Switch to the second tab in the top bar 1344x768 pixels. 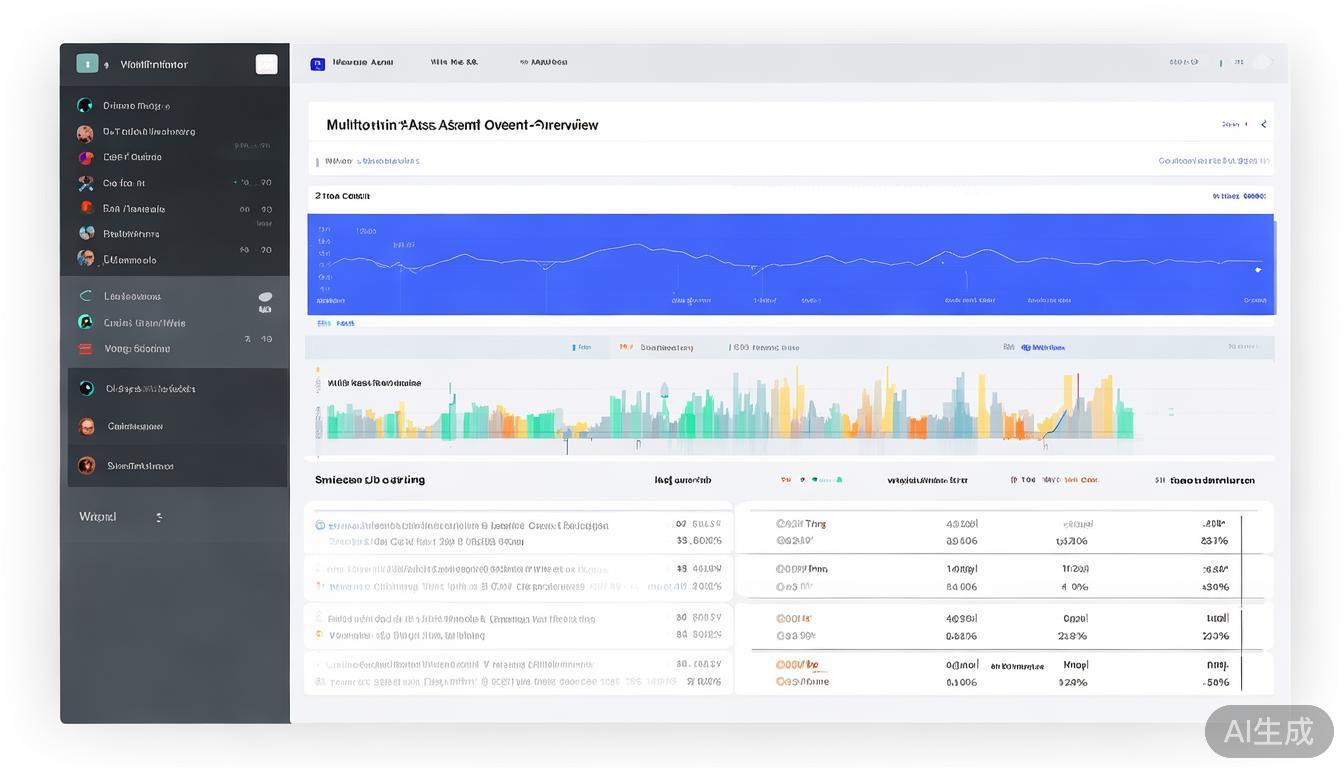(x=454, y=62)
